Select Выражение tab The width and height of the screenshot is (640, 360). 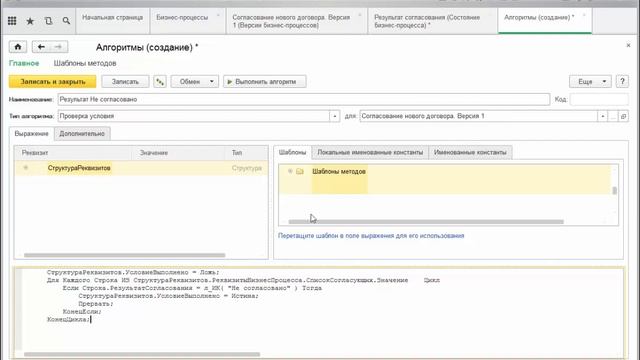(31, 133)
